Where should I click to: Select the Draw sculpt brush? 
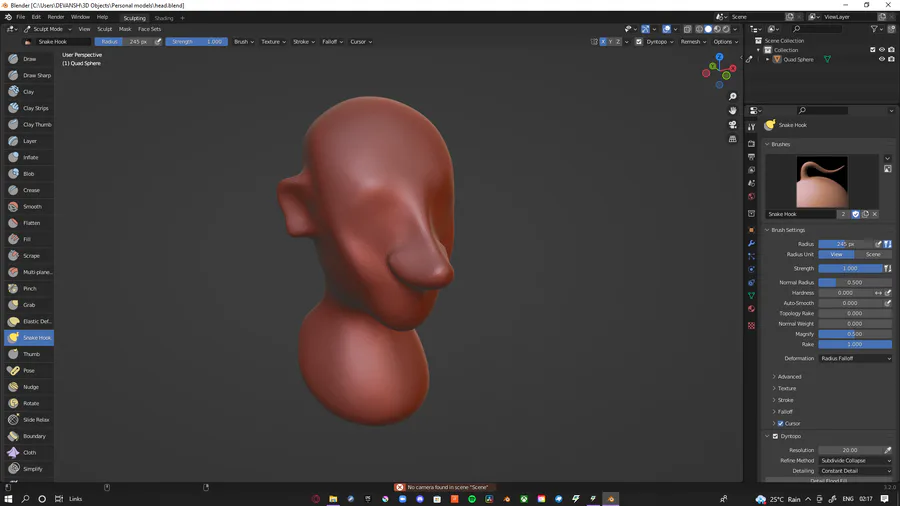(29, 59)
